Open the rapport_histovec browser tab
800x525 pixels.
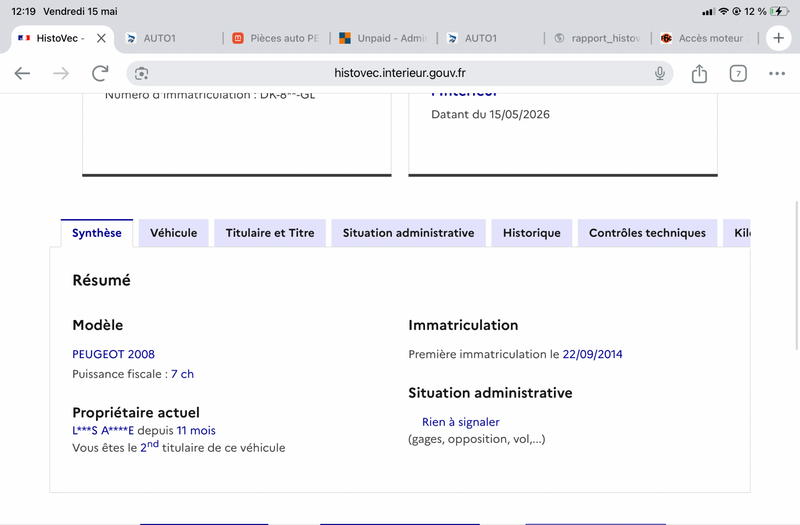(x=597, y=38)
